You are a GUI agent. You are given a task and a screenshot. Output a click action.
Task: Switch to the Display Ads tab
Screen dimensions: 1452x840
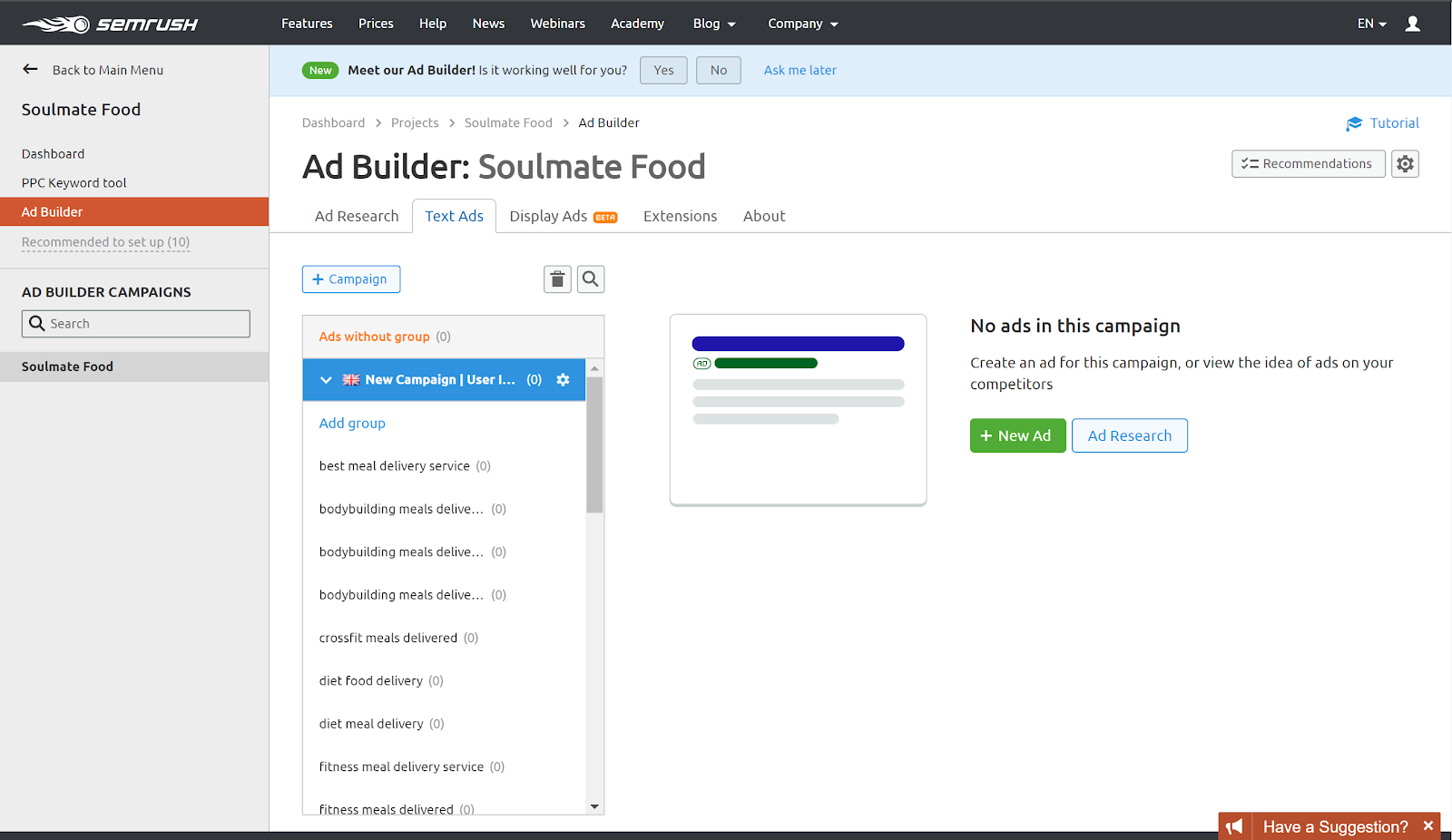pyautogui.click(x=564, y=216)
